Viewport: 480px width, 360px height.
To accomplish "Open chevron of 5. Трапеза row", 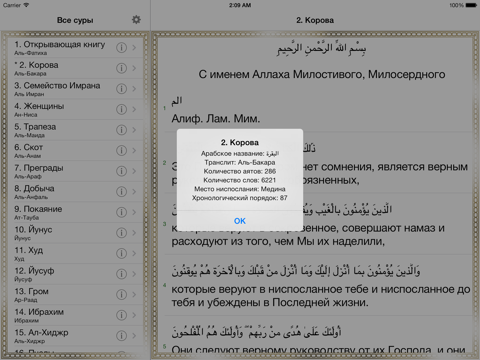I will [134, 130].
